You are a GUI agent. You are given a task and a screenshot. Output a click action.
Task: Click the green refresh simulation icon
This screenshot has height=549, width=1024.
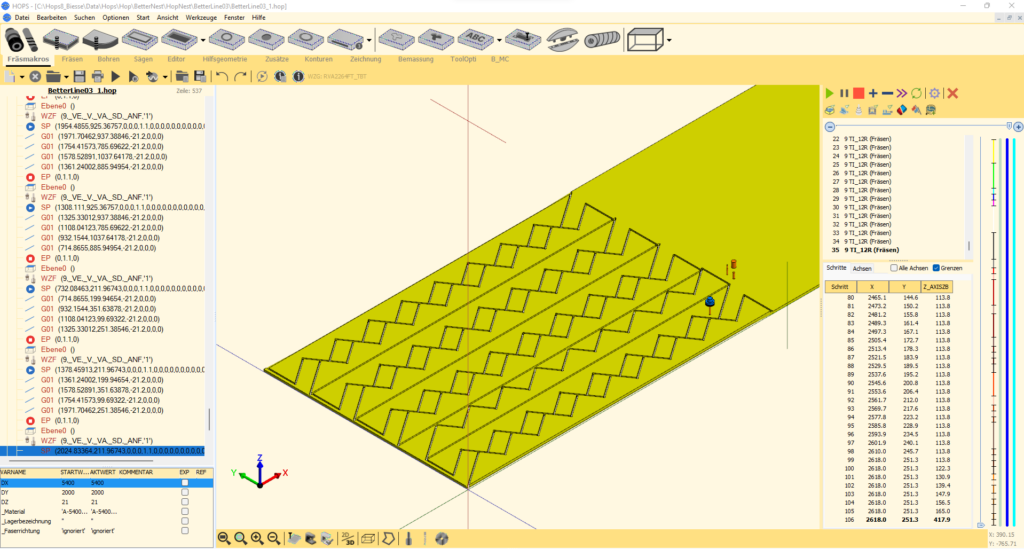coord(917,93)
